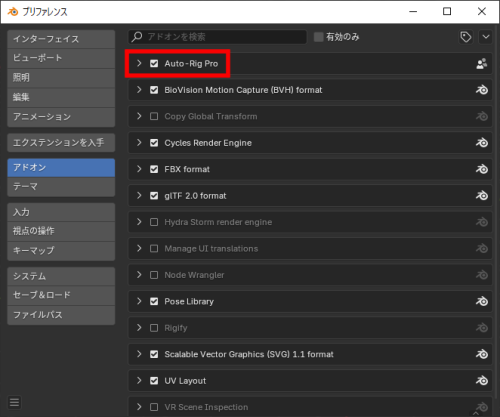
Task: Expand the Auto-Rig Pro addon details
Action: [x=139, y=63]
